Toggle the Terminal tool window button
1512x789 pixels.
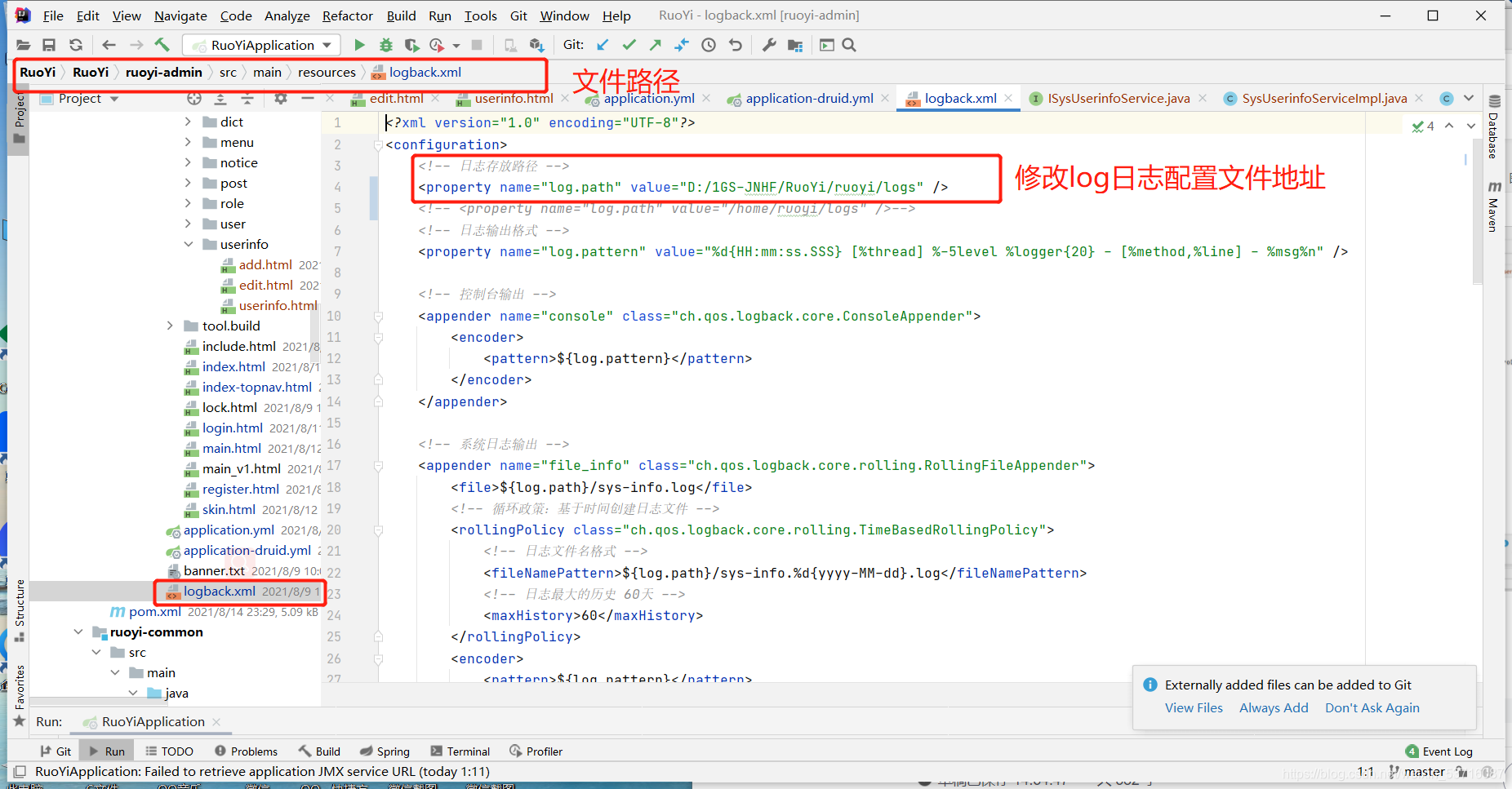pyautogui.click(x=460, y=751)
